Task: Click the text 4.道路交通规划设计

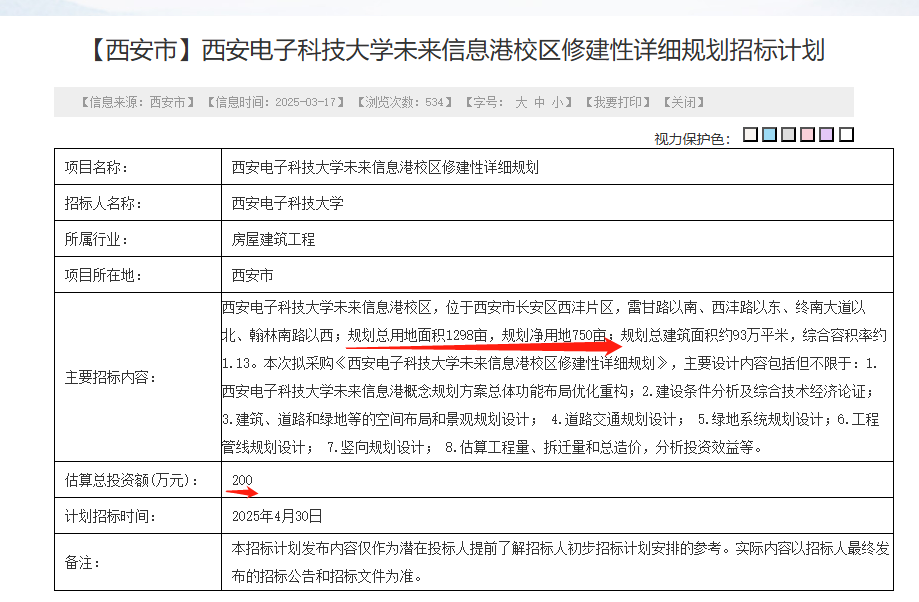Action: [x=614, y=420]
